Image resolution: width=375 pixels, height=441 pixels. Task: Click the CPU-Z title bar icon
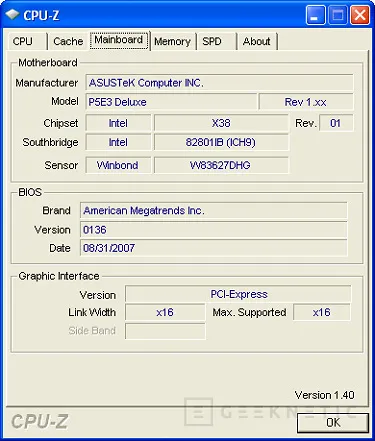(x=12, y=15)
